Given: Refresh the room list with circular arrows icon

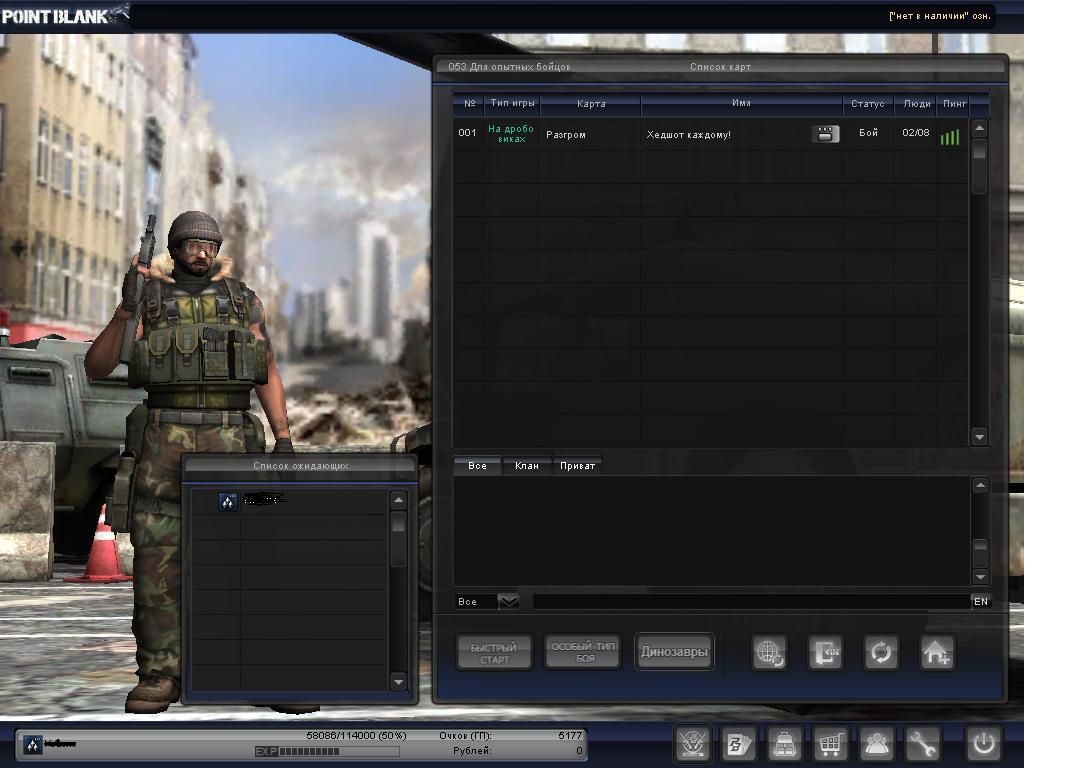Looking at the screenshot, I should [881, 653].
